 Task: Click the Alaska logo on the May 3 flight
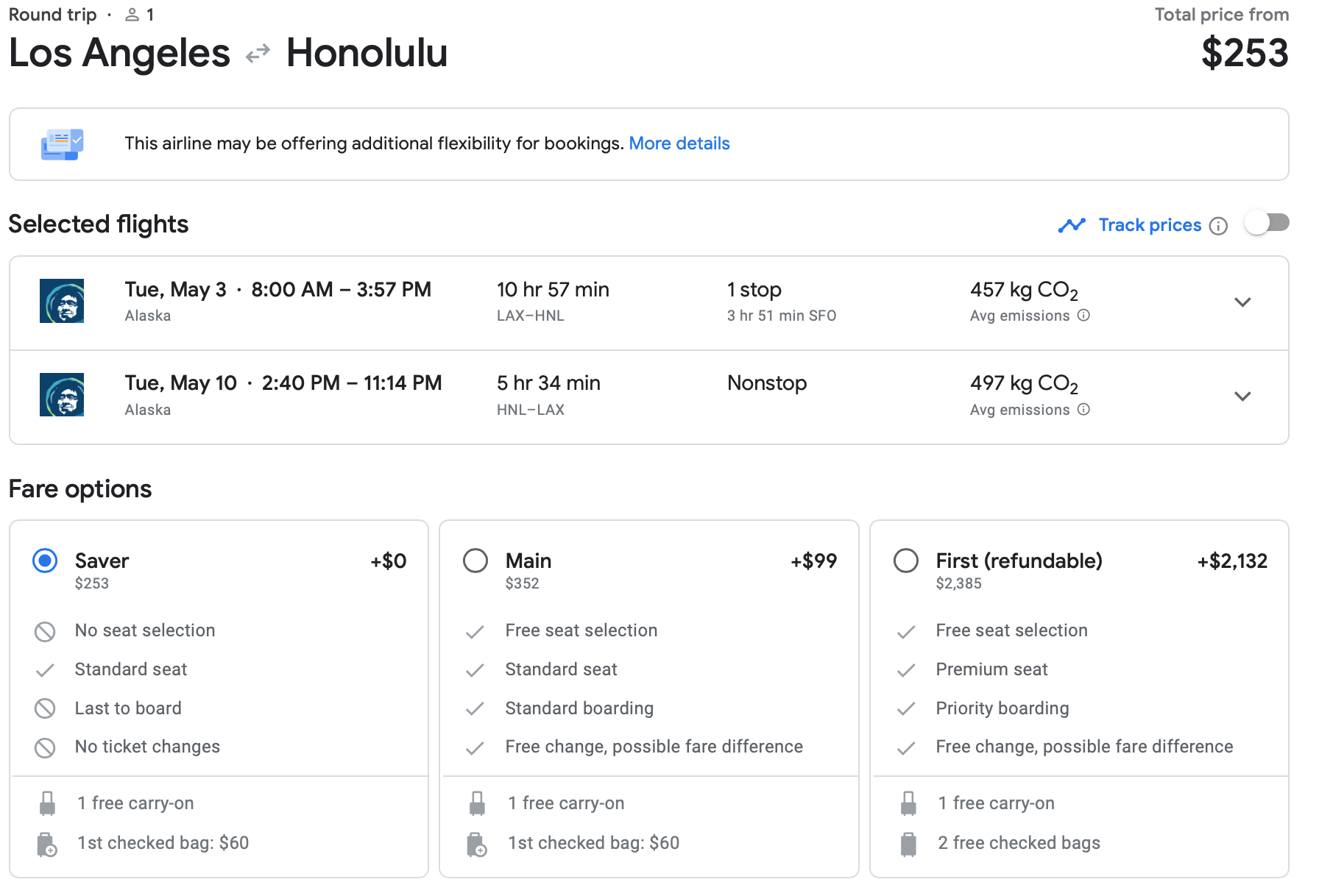pyautogui.click(x=62, y=301)
